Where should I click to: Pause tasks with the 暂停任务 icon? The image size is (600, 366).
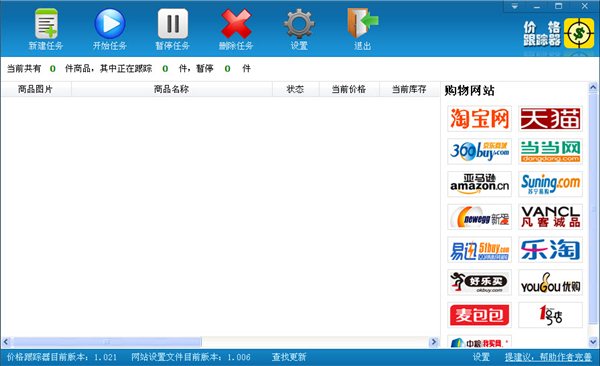pos(173,24)
